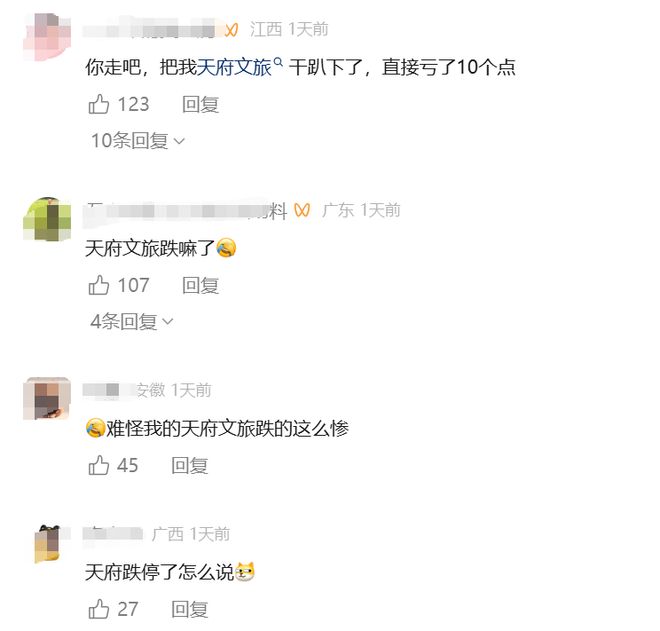Expand the 10条回复 replies list
Viewport: 660px width, 631px height.
[138, 140]
